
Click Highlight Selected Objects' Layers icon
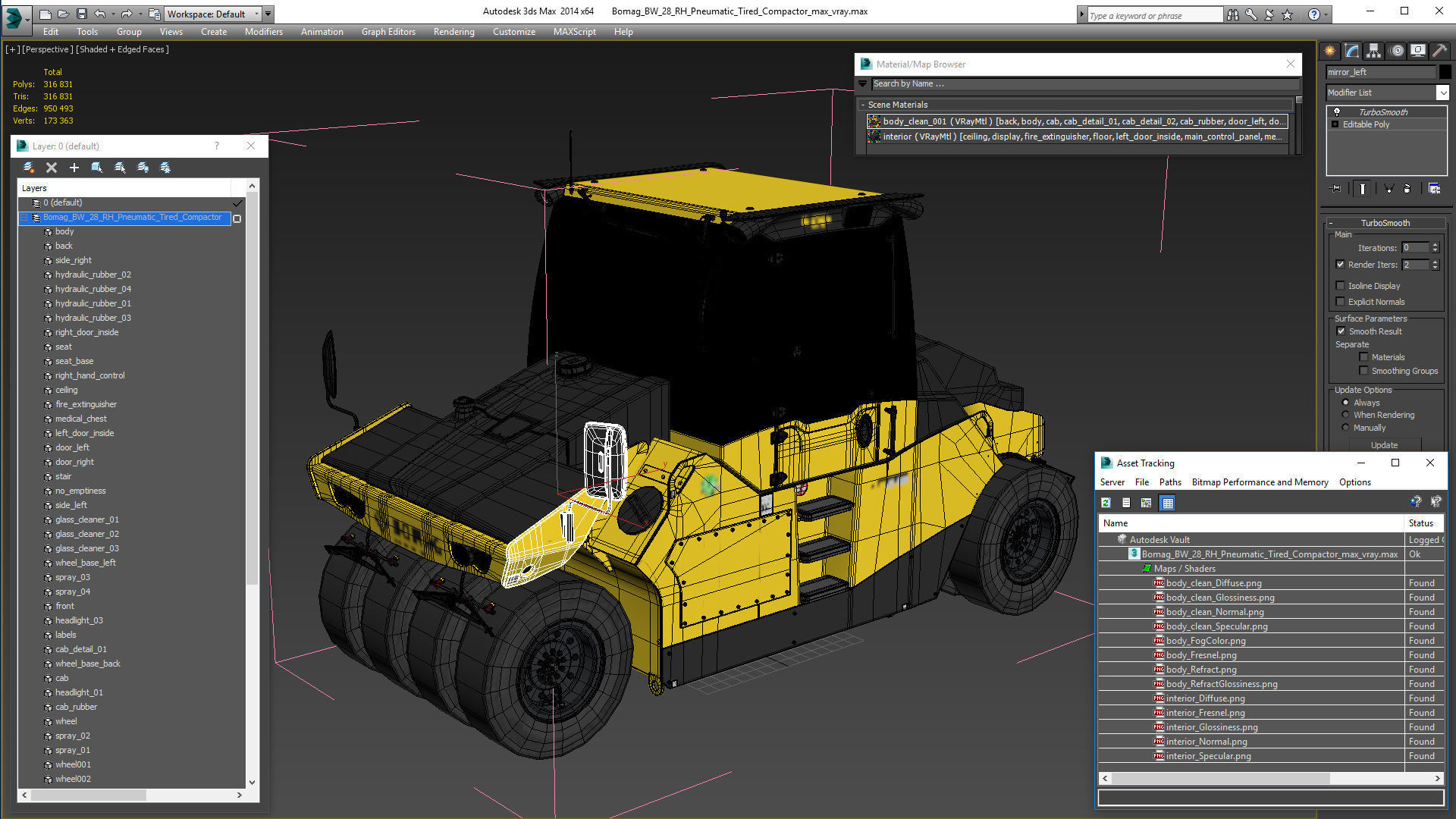coord(120,168)
